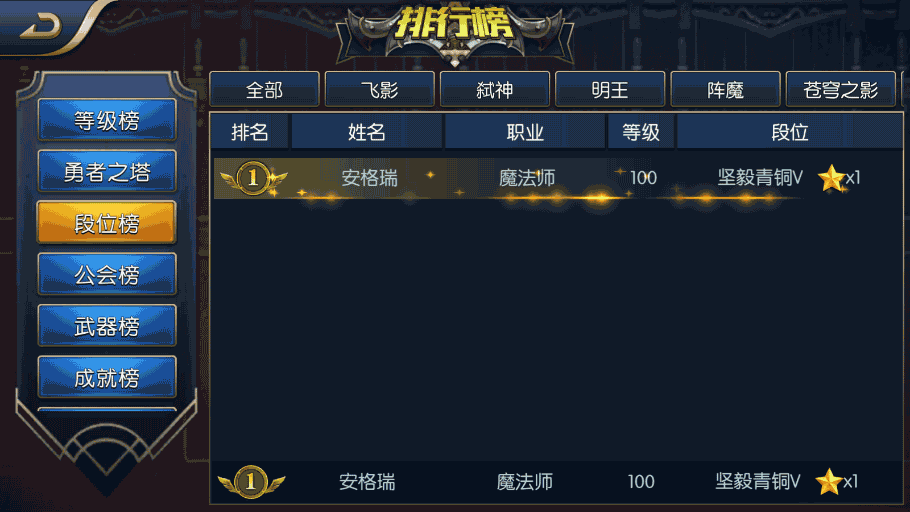910x512 pixels.
Task: Click the rank 1 winged medal in the list row
Action: click(x=253, y=178)
